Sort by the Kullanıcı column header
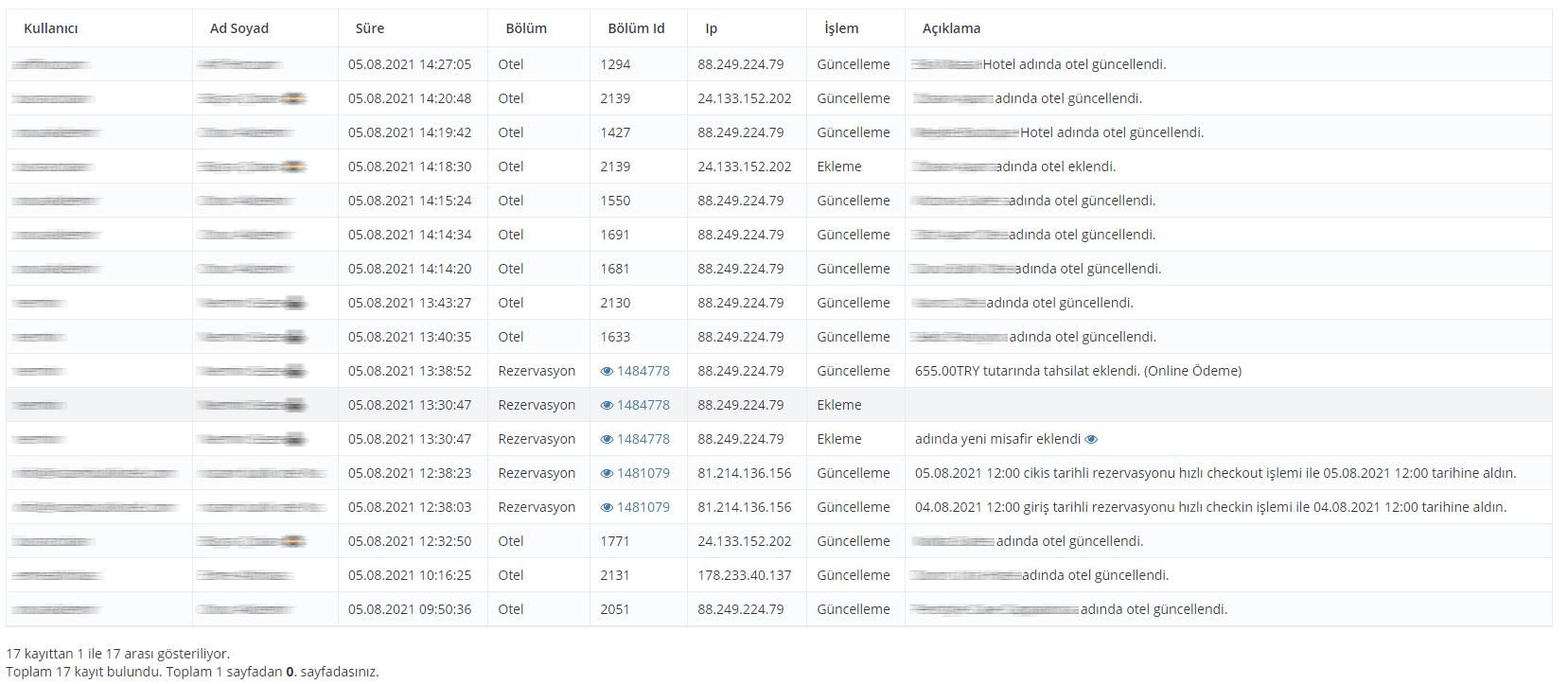This screenshot has height=684, width=1568. (x=51, y=28)
